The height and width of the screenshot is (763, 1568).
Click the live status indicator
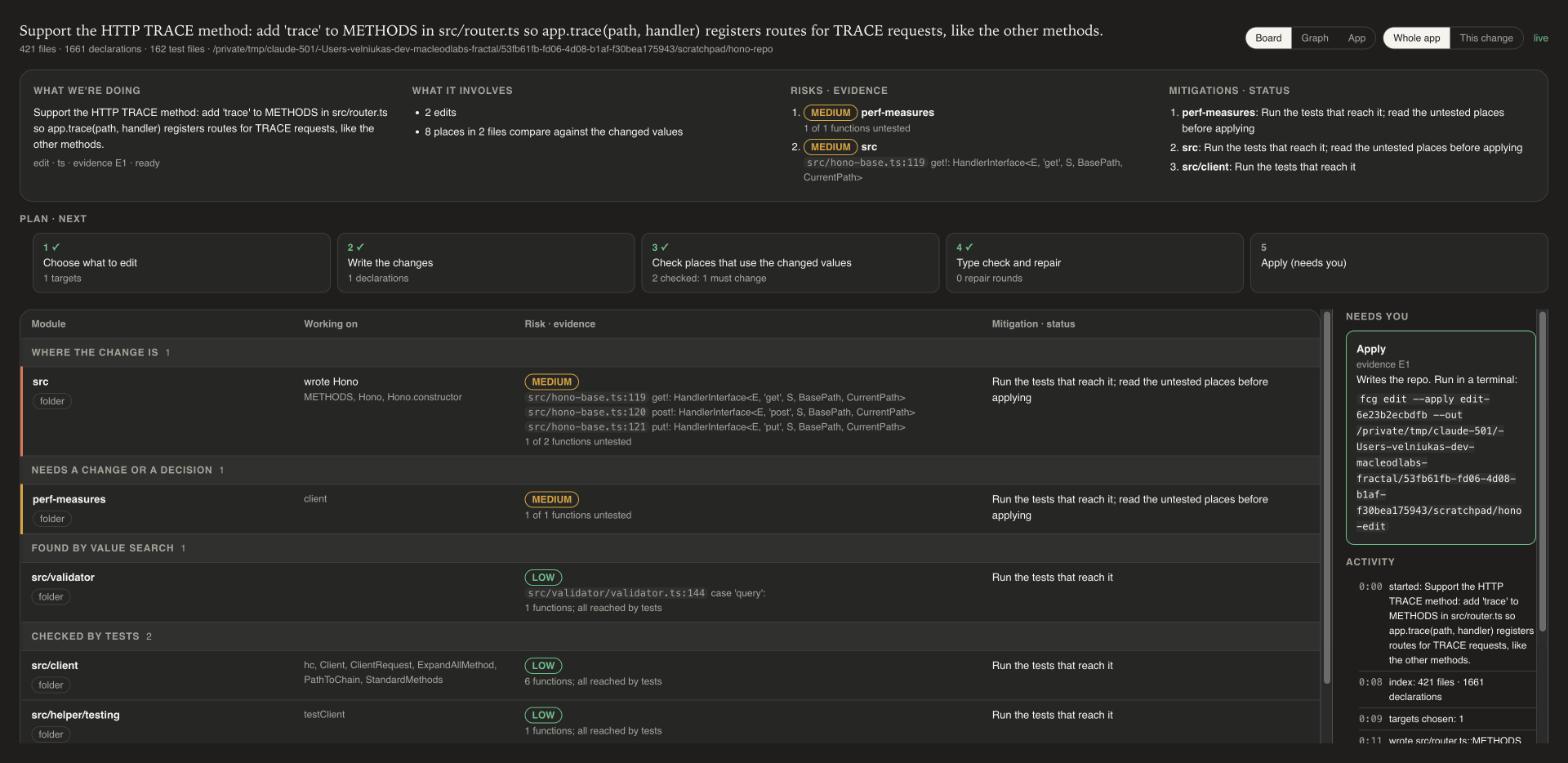1540,38
